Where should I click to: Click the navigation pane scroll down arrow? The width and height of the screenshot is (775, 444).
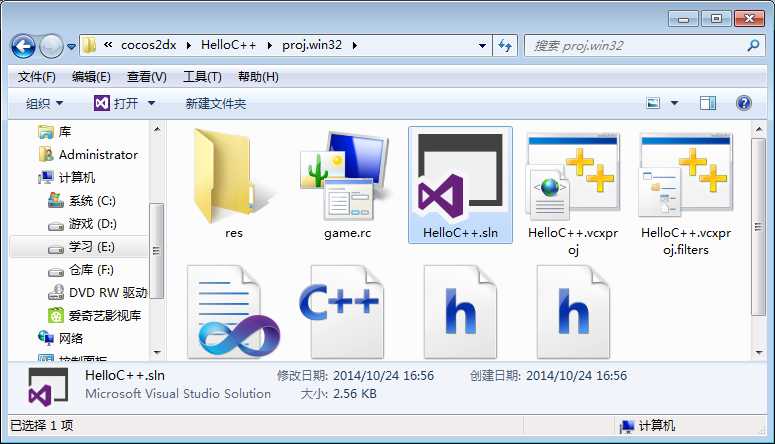[x=157, y=353]
